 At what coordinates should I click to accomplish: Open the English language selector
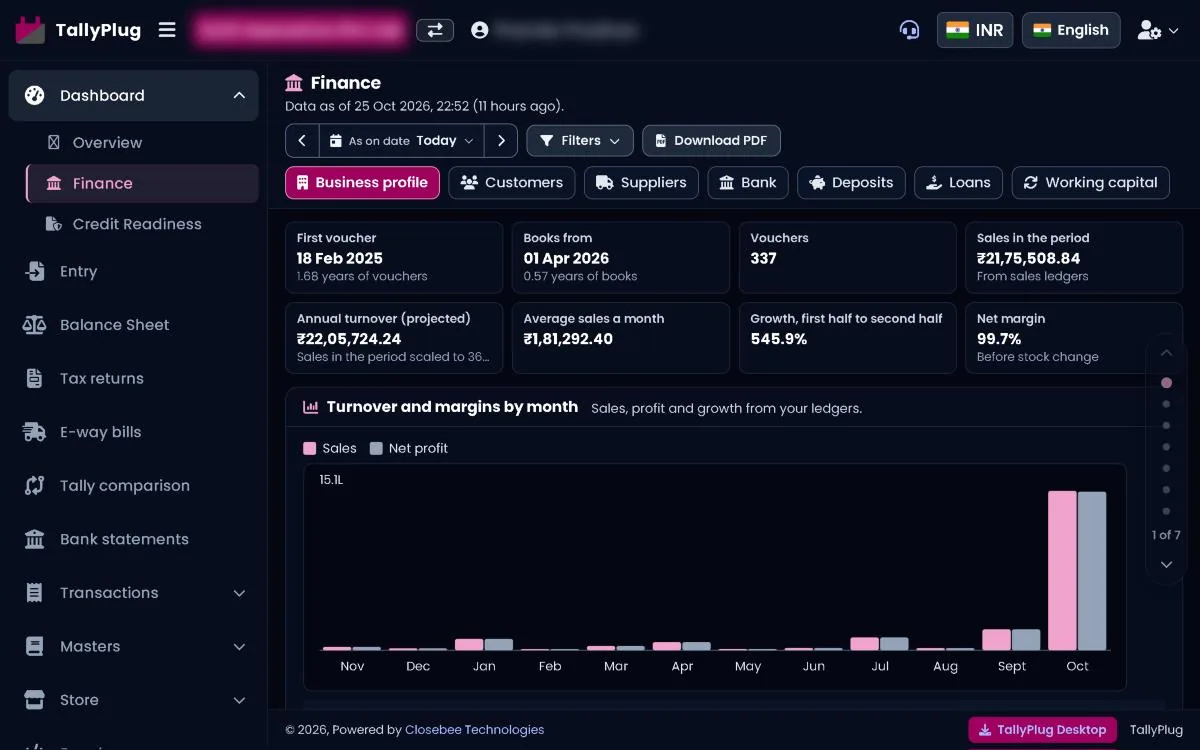1071,30
